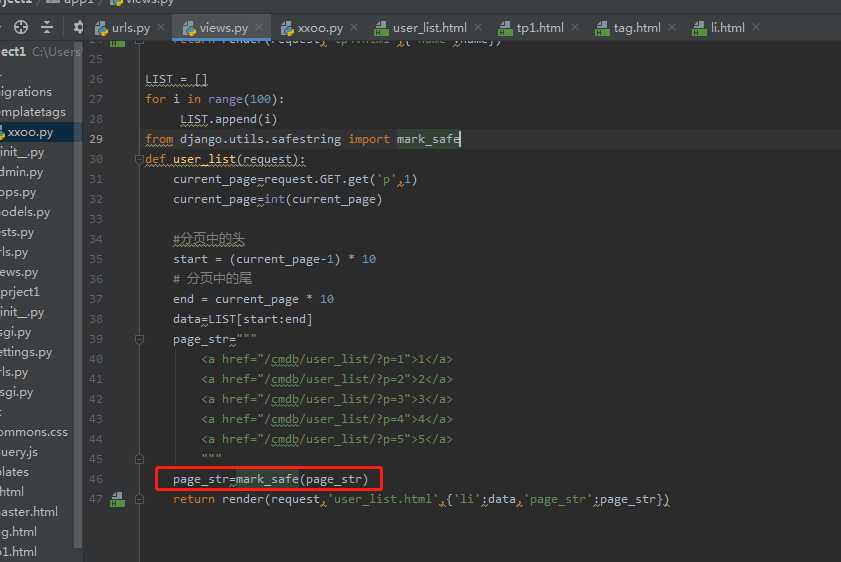Select the templatetags folder in project tree

point(33,112)
